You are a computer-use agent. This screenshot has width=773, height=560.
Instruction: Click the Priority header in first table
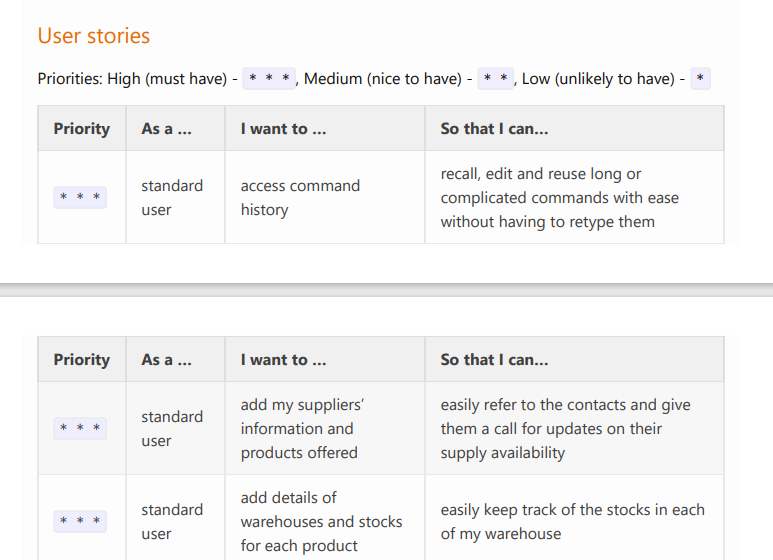tap(82, 128)
